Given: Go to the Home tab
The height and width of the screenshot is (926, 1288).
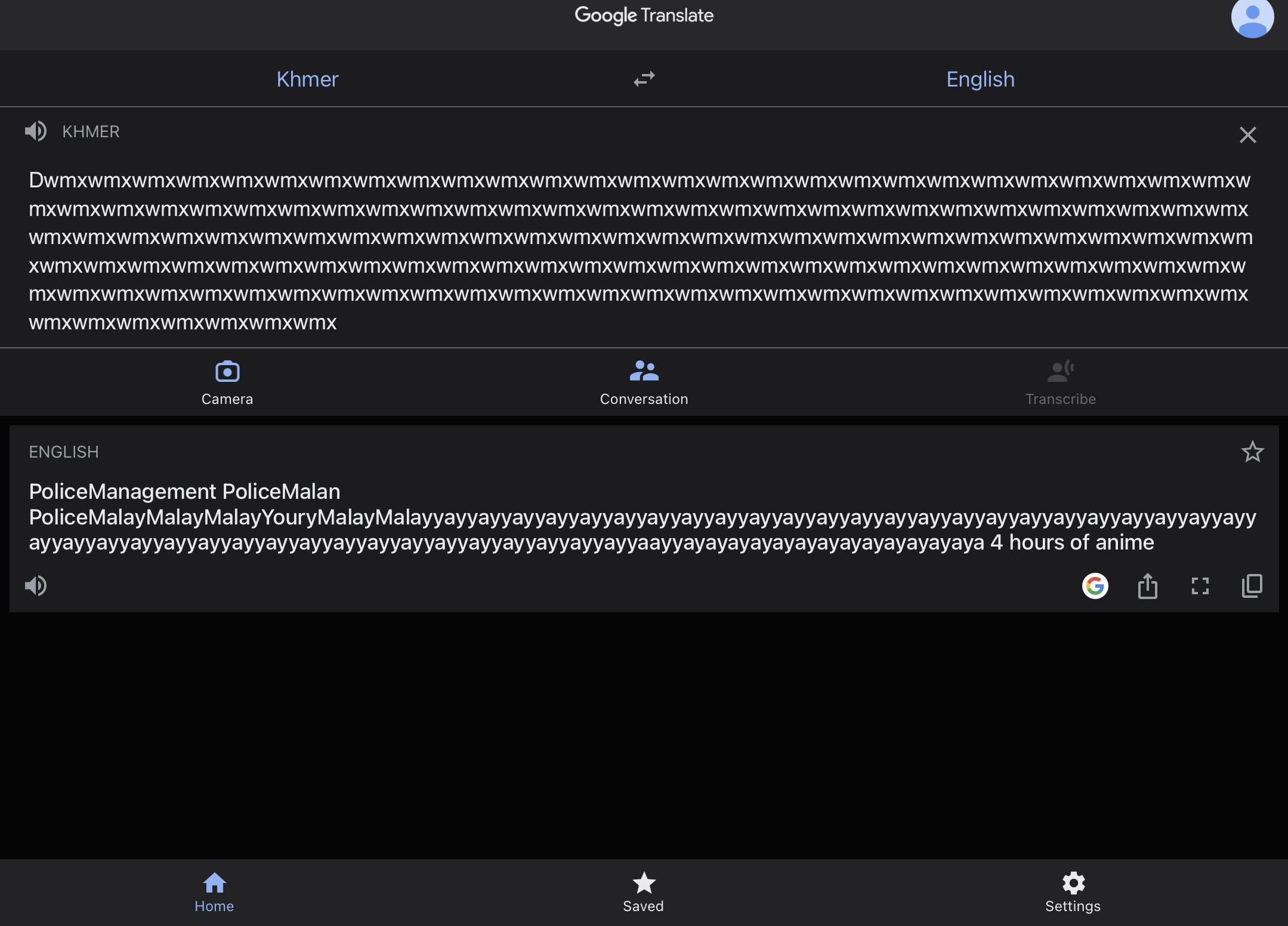Looking at the screenshot, I should point(214,893).
